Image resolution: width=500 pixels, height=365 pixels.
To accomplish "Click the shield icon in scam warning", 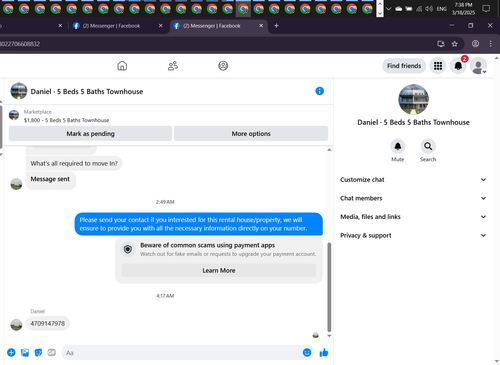I will pos(128,249).
